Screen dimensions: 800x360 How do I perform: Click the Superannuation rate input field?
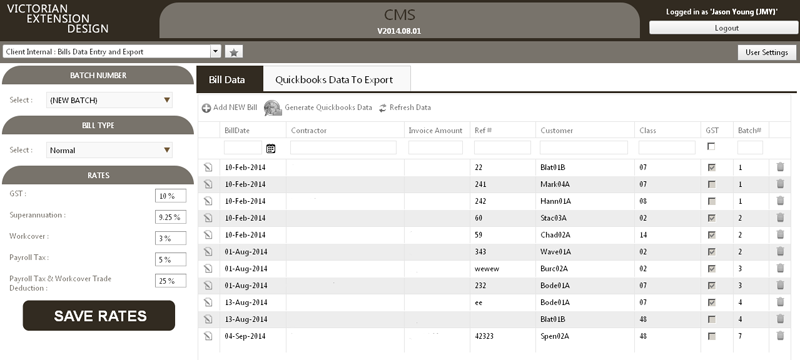click(x=170, y=217)
